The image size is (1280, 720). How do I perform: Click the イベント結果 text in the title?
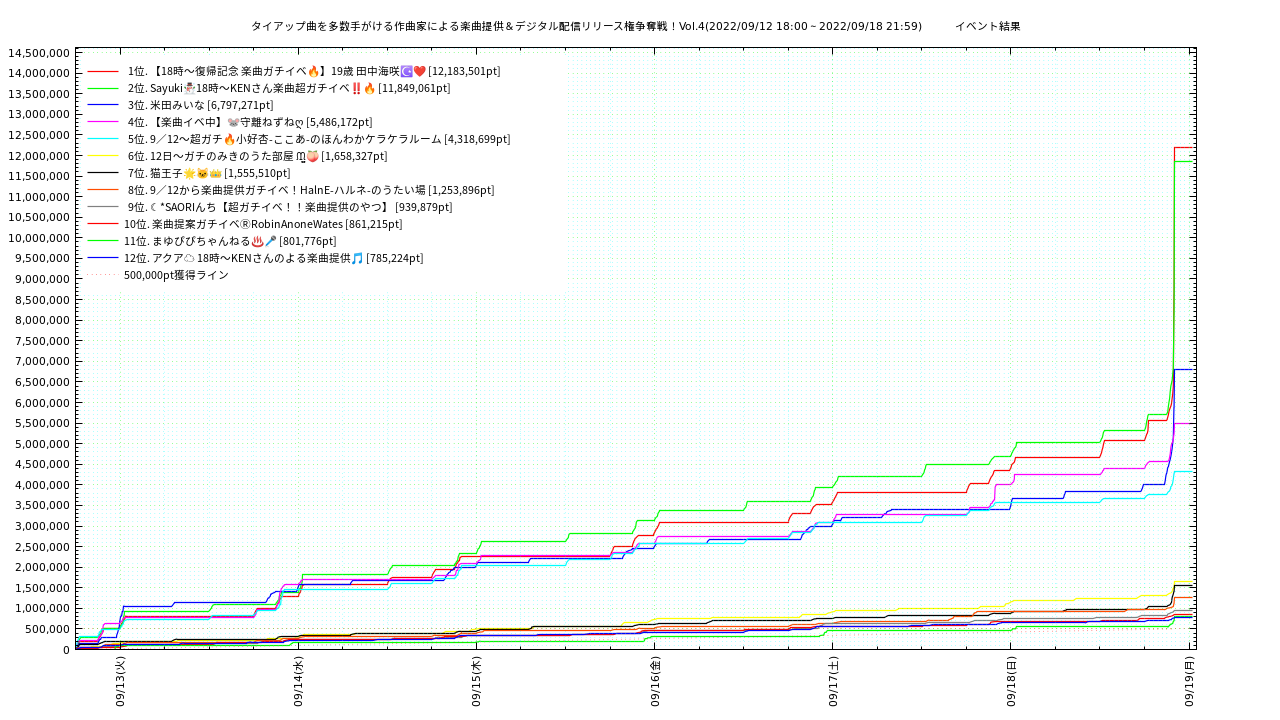point(987,26)
